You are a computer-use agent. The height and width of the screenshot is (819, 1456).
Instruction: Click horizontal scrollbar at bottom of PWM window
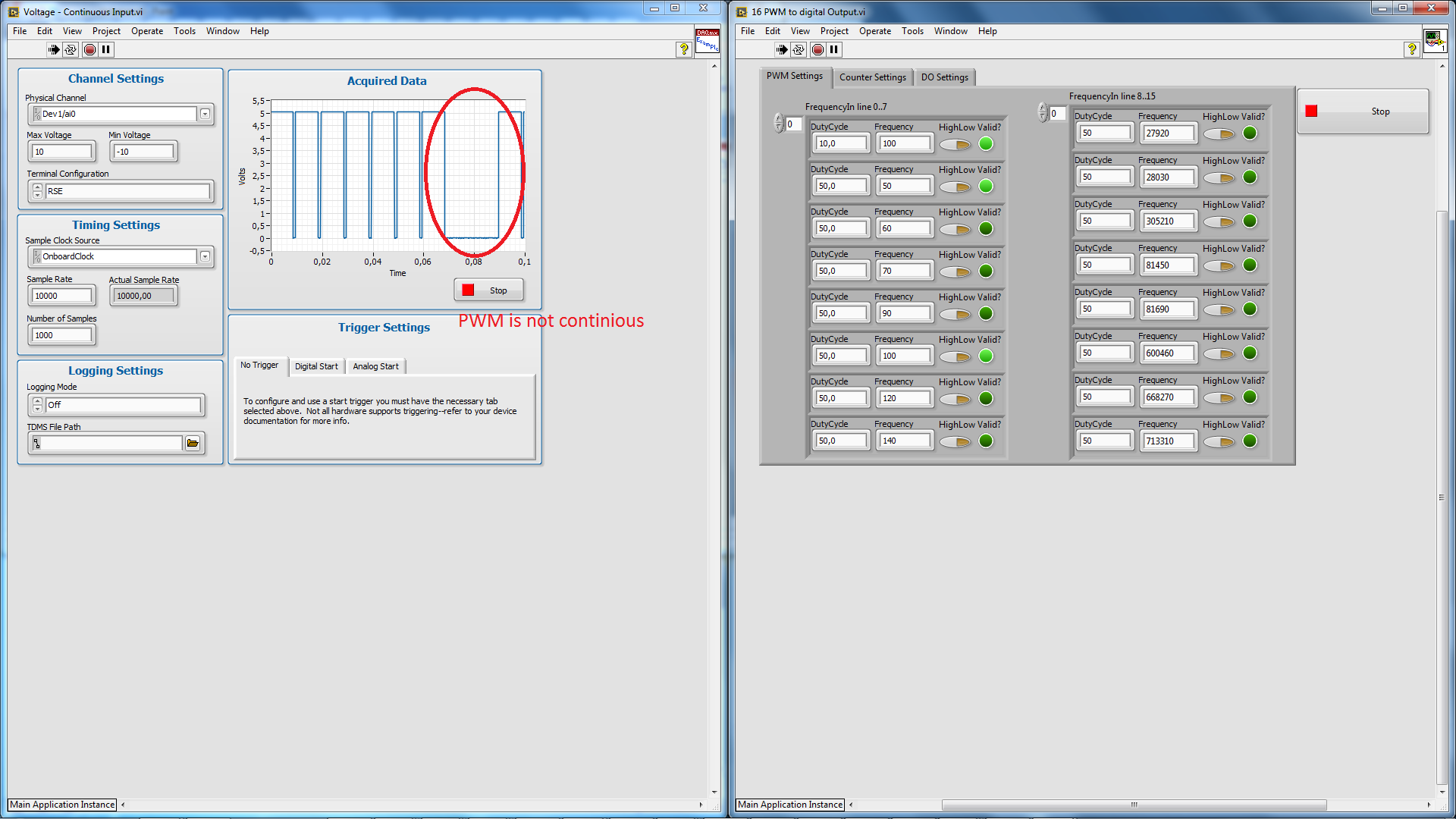pos(1134,805)
